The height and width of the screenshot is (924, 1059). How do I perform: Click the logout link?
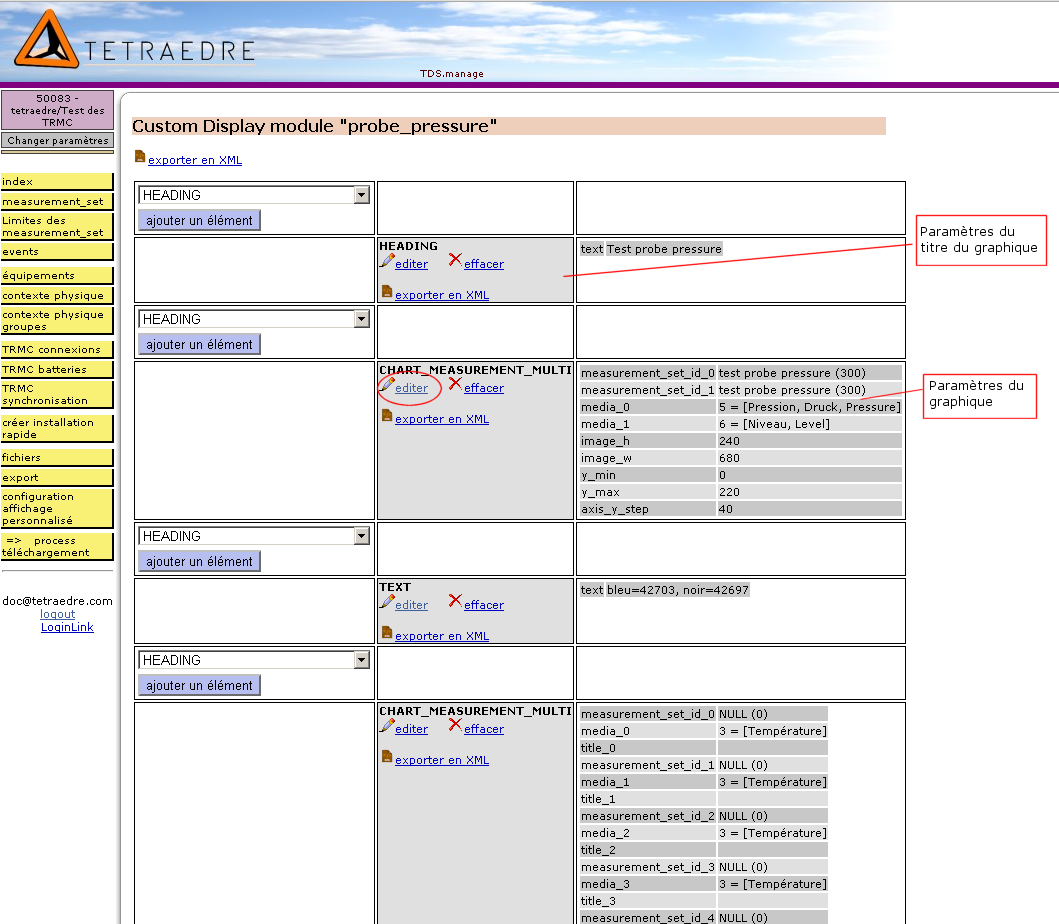click(57, 614)
